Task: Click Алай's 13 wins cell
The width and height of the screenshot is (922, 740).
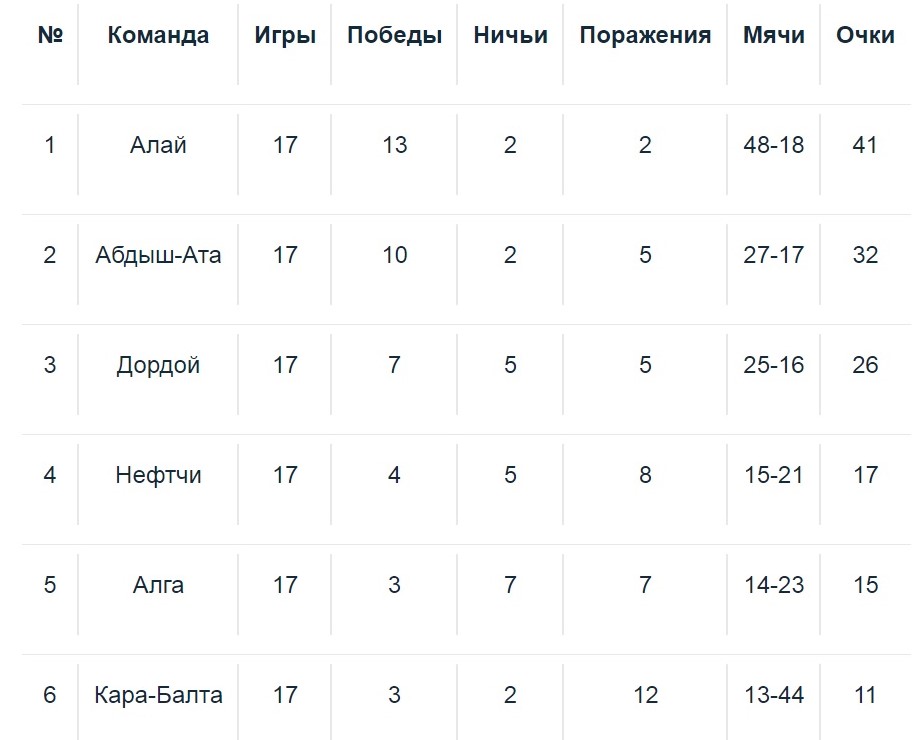Action: (394, 145)
